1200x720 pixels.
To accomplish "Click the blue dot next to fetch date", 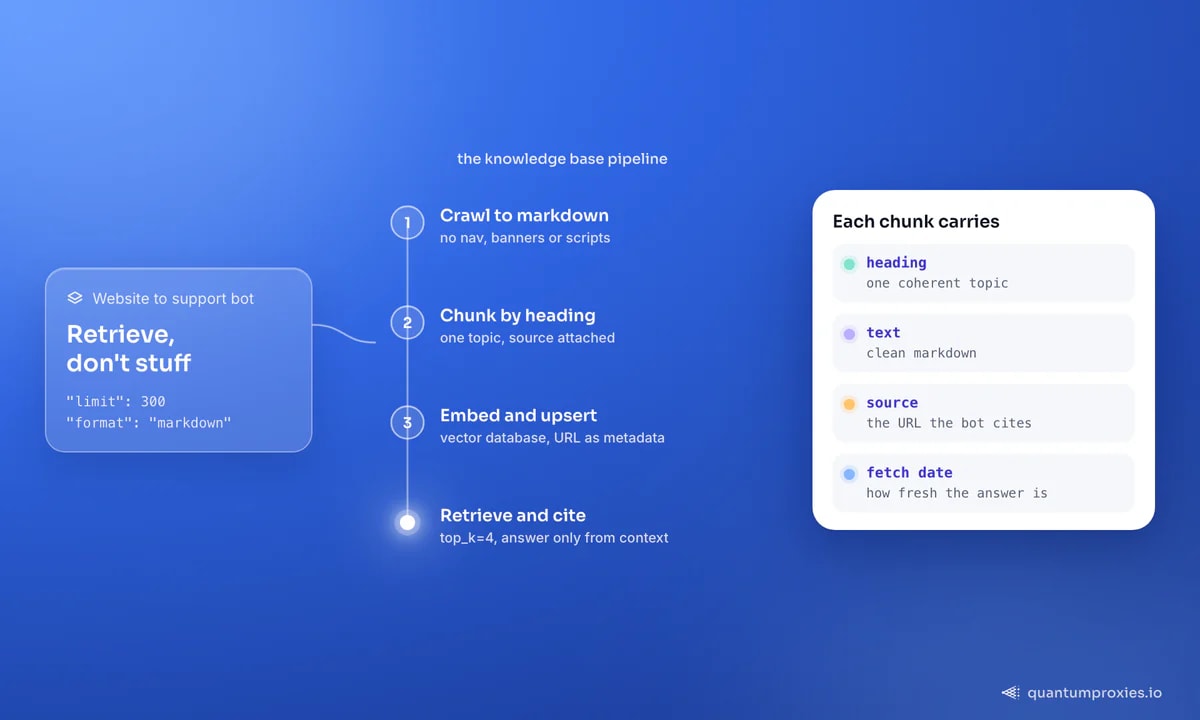I will coord(849,474).
